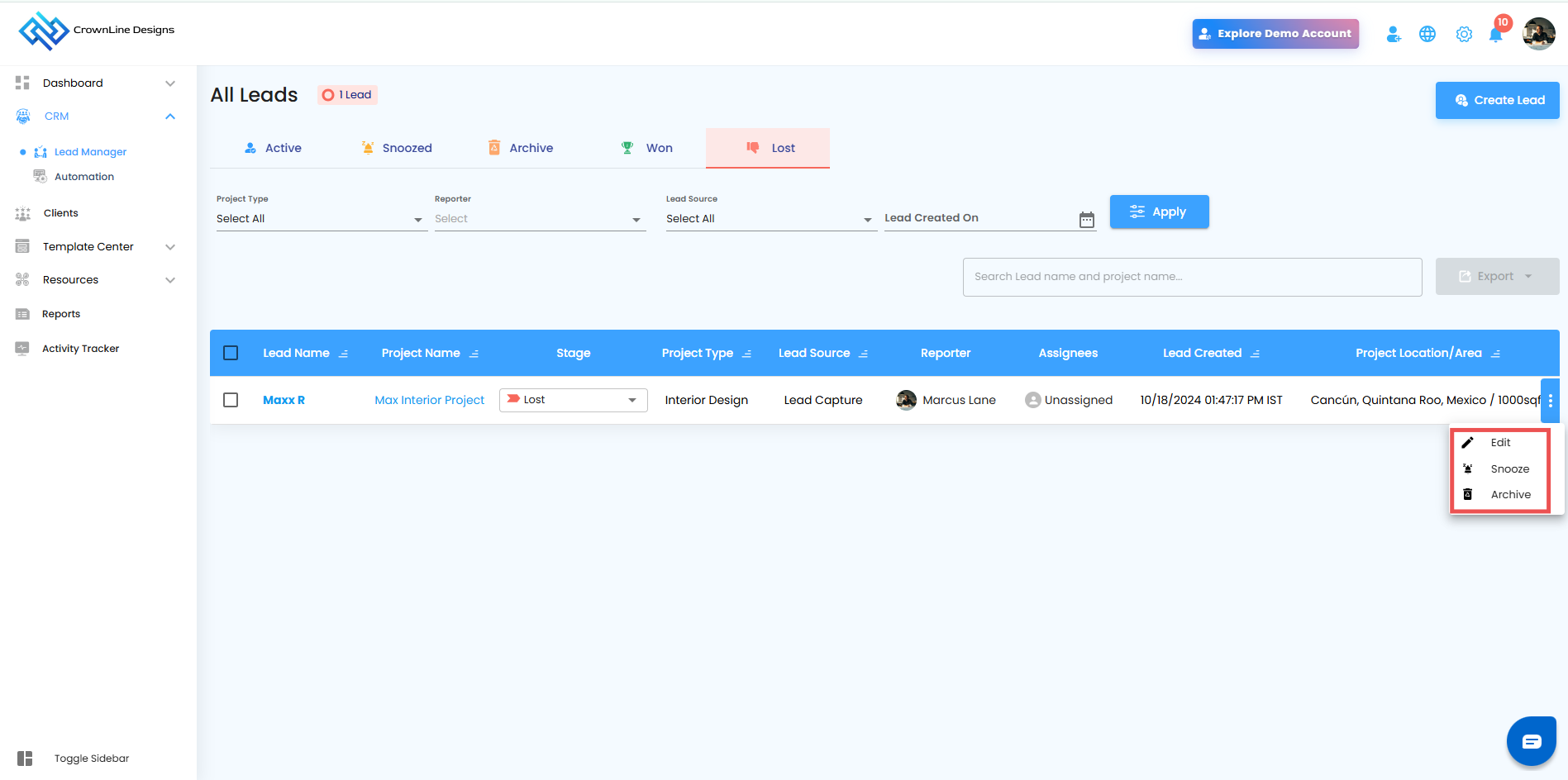Open the add user icon in header

(1394, 34)
